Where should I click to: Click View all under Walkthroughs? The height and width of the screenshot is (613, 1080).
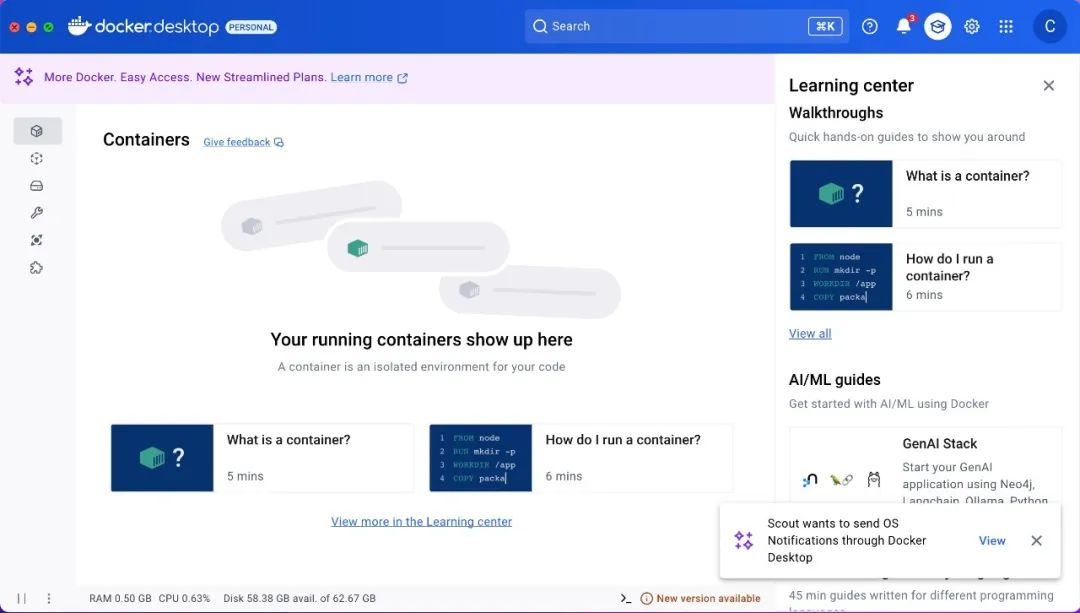click(x=810, y=333)
